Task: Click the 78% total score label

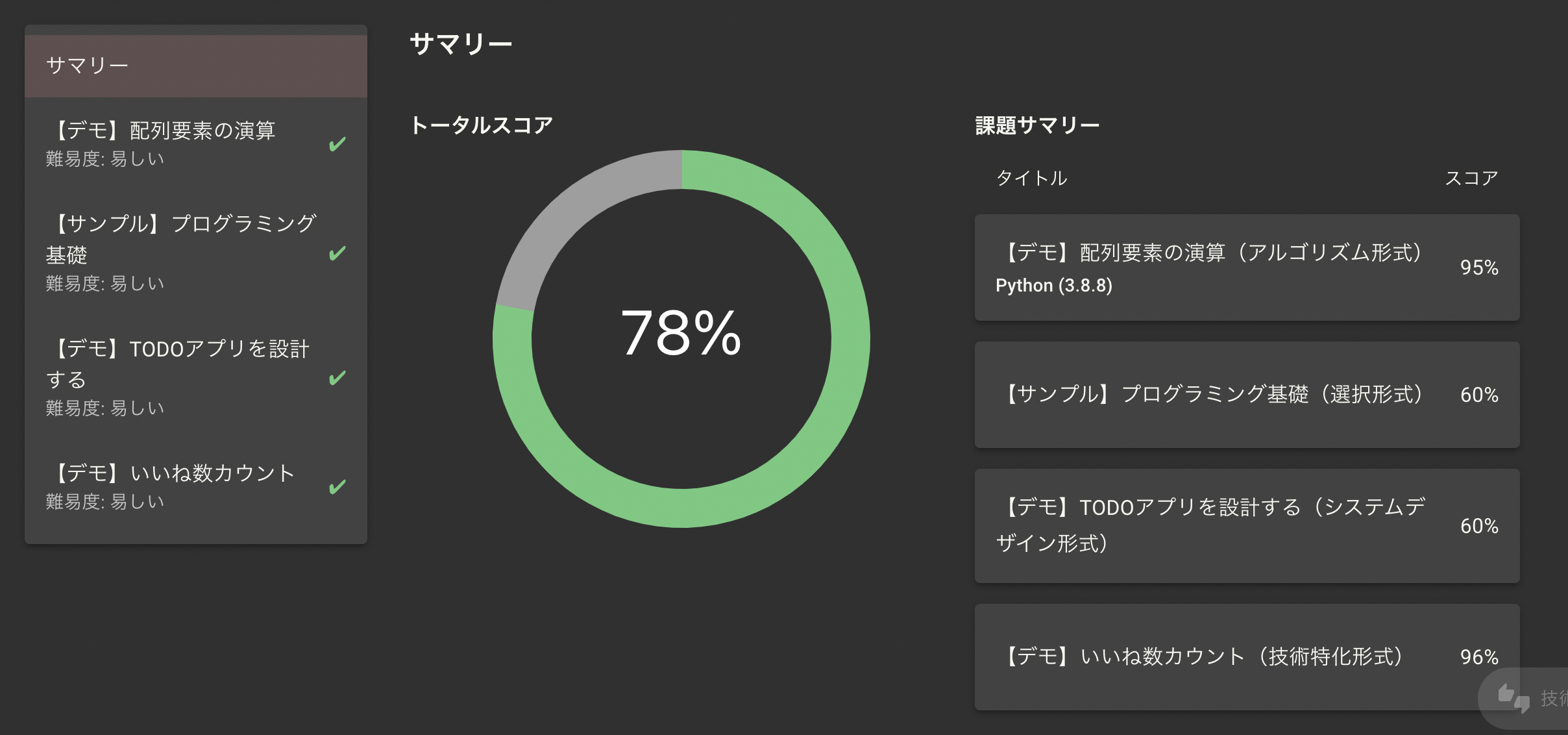Action: 681,333
